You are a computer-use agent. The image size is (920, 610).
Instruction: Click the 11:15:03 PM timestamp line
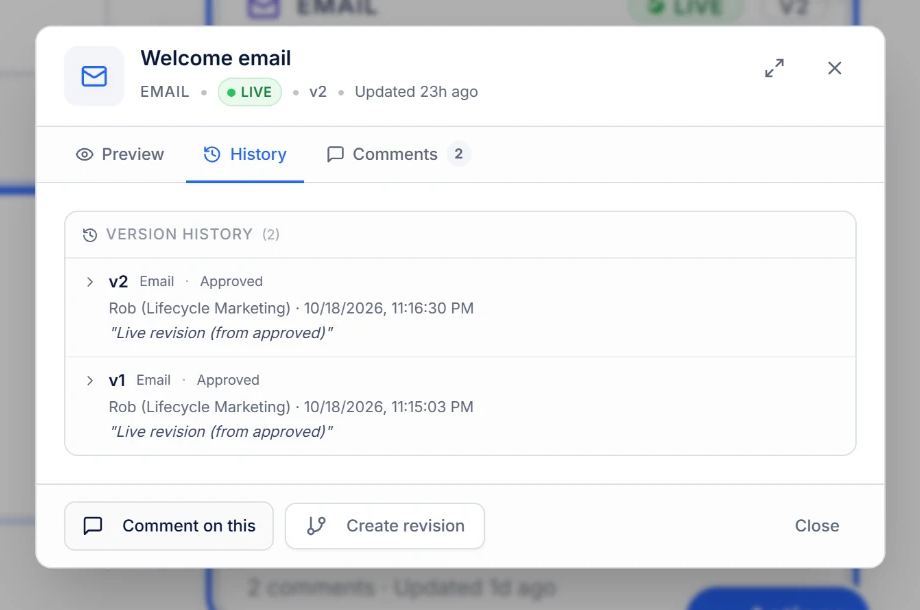point(291,407)
